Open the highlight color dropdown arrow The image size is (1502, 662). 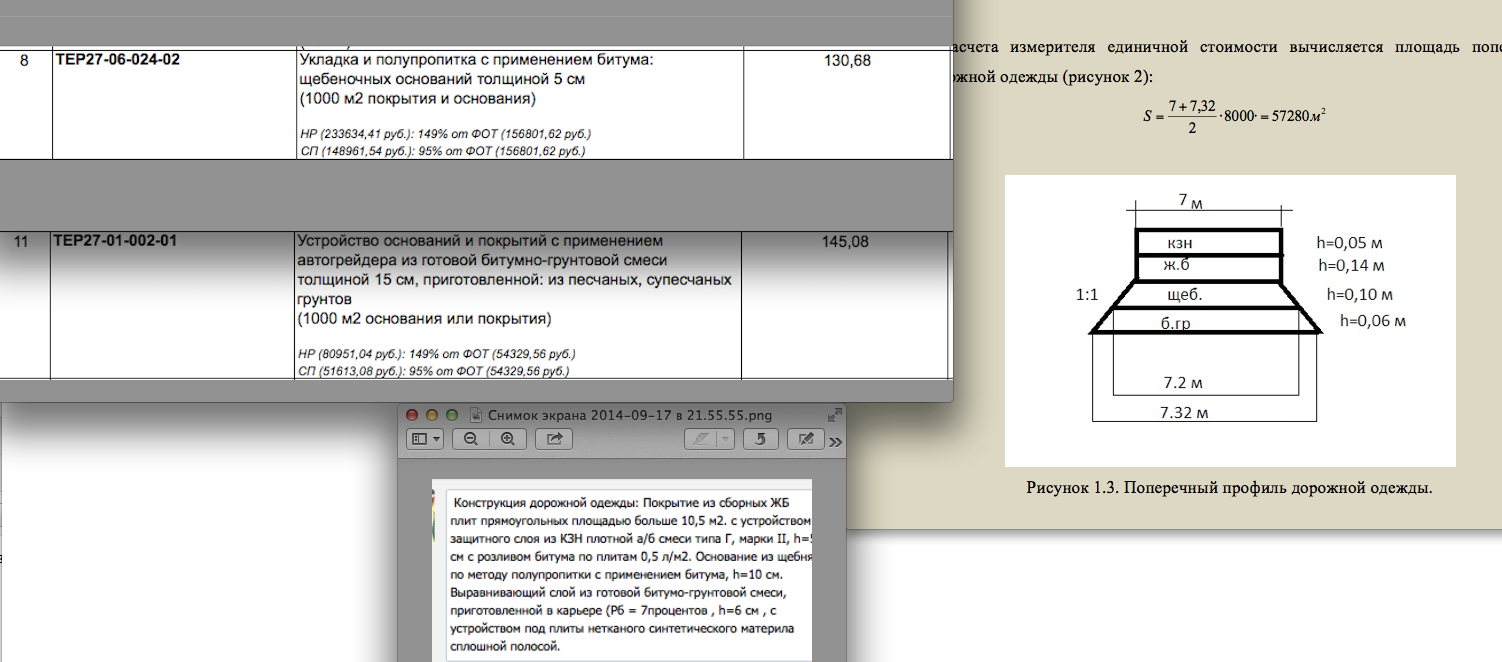click(726, 438)
